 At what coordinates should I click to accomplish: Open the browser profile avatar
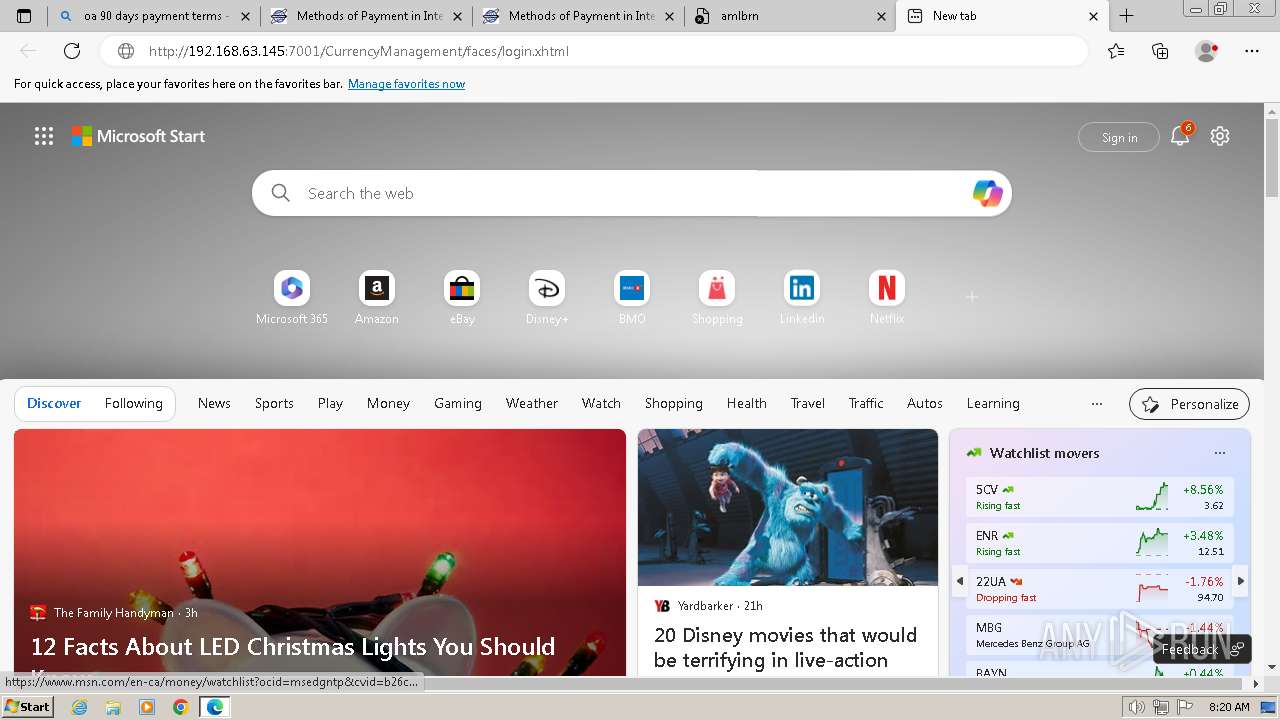pos(1207,51)
